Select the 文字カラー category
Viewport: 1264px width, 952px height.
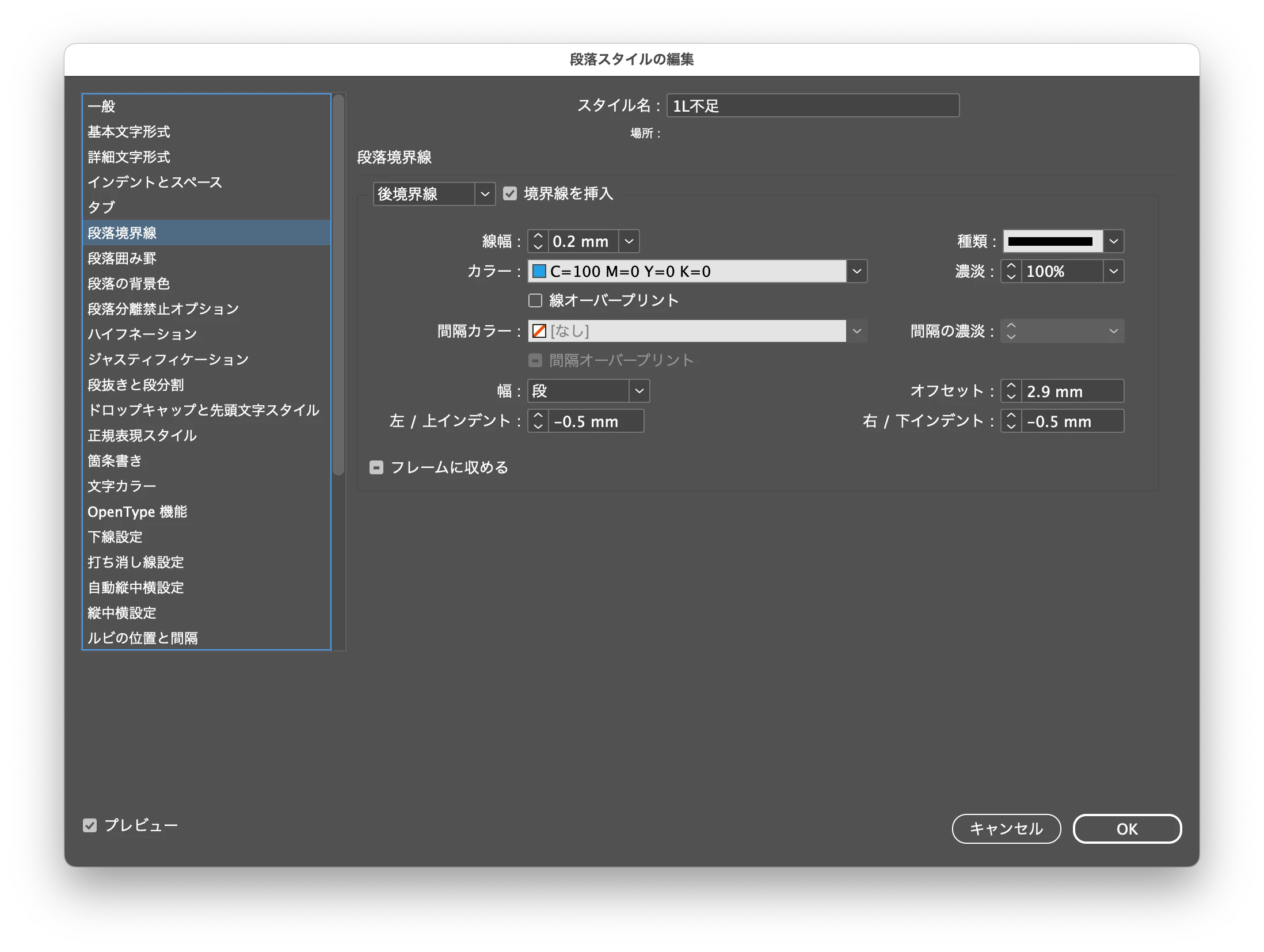122,486
